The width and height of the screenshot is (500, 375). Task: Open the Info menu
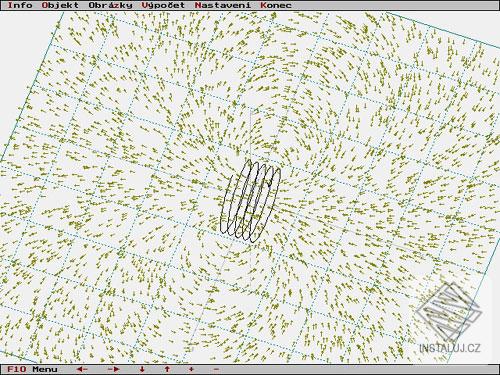click(20, 5)
